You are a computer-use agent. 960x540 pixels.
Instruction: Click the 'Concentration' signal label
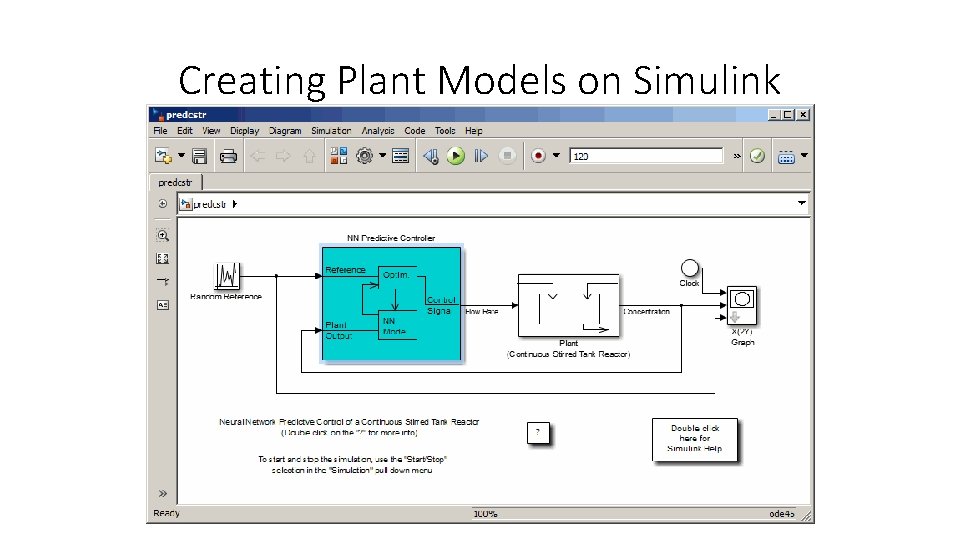[647, 312]
